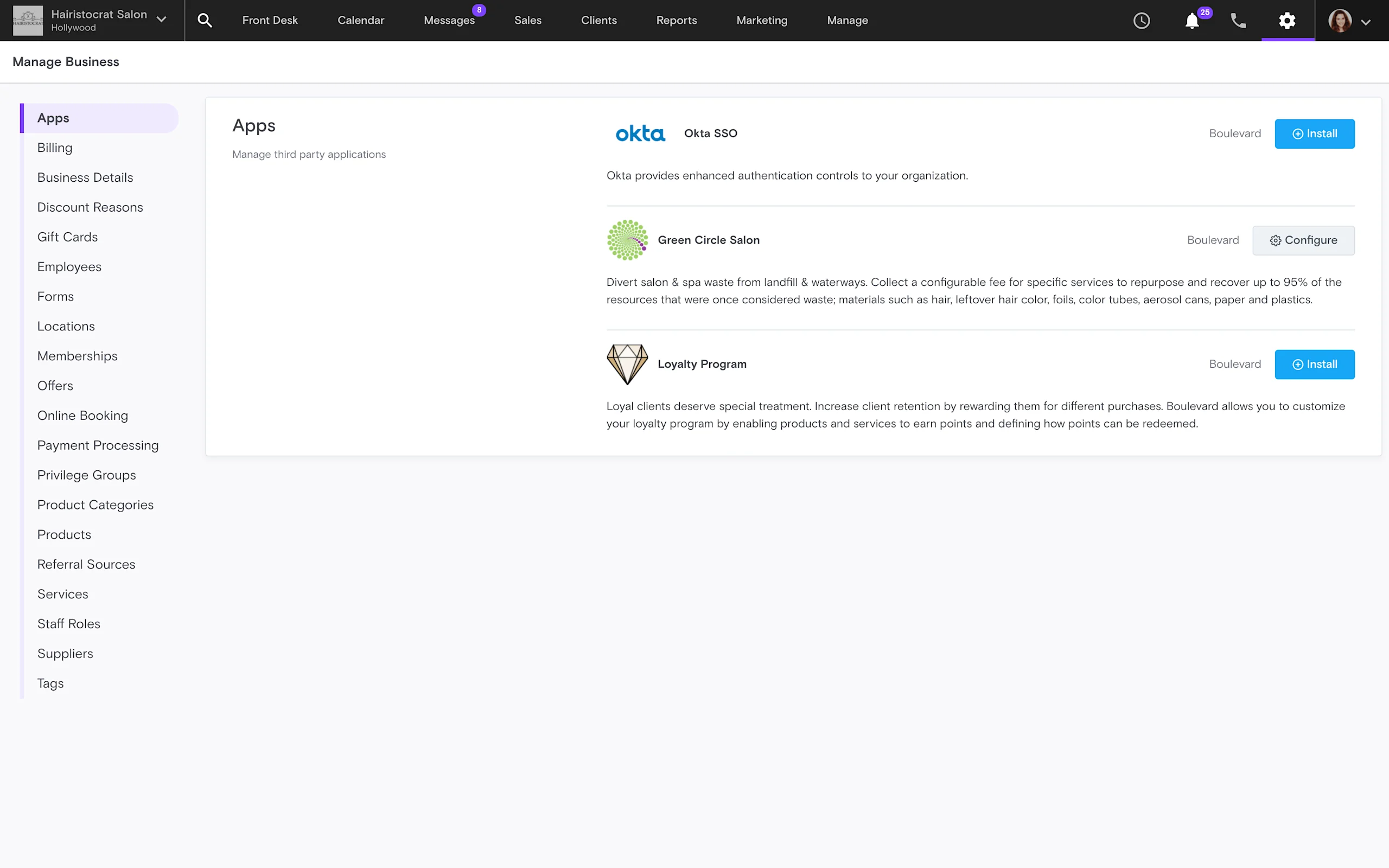The width and height of the screenshot is (1389, 868).
Task: Click the Green Circle Salon logo
Action: [627, 240]
